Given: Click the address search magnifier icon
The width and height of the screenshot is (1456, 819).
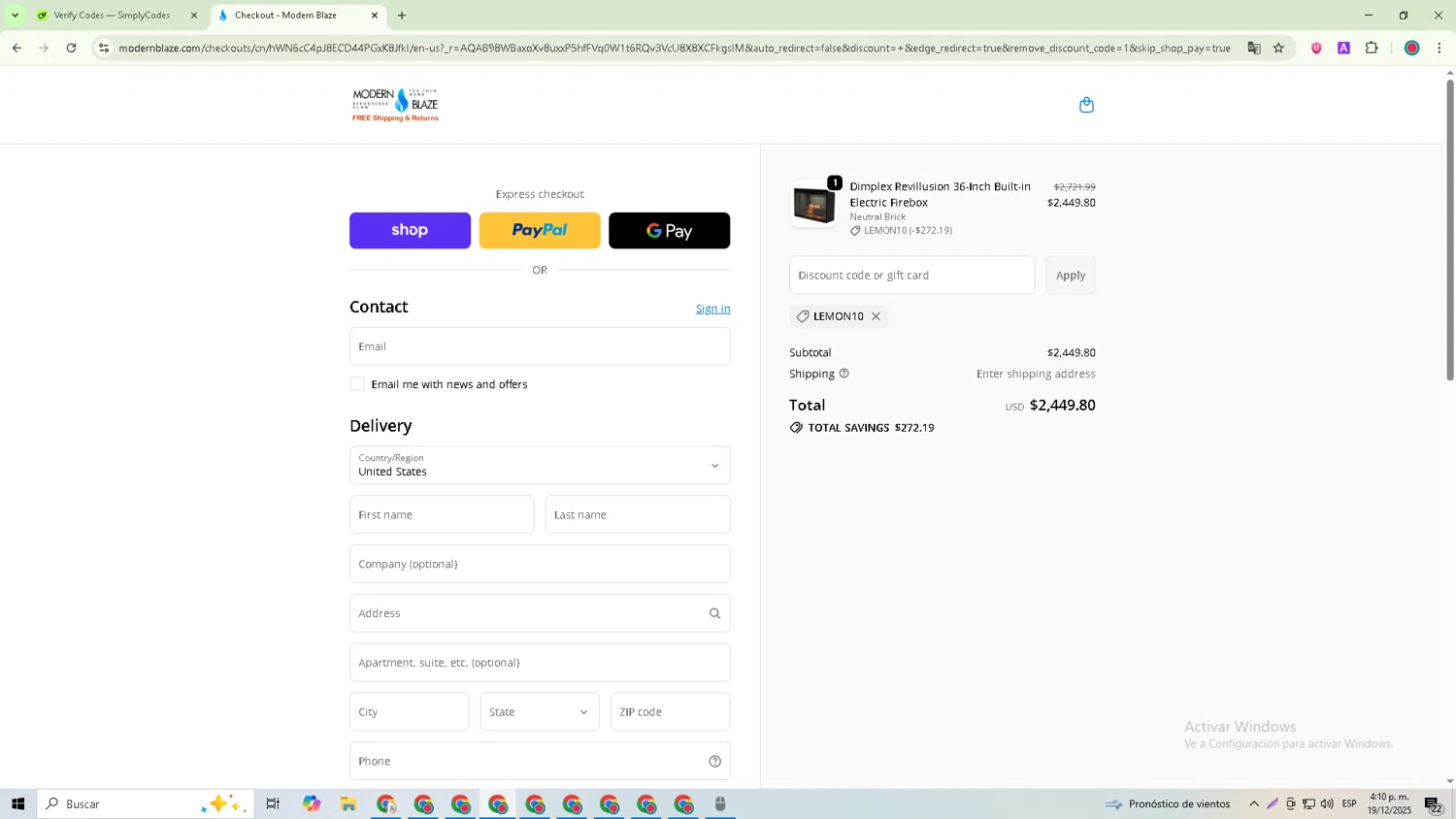Looking at the screenshot, I should (714, 613).
